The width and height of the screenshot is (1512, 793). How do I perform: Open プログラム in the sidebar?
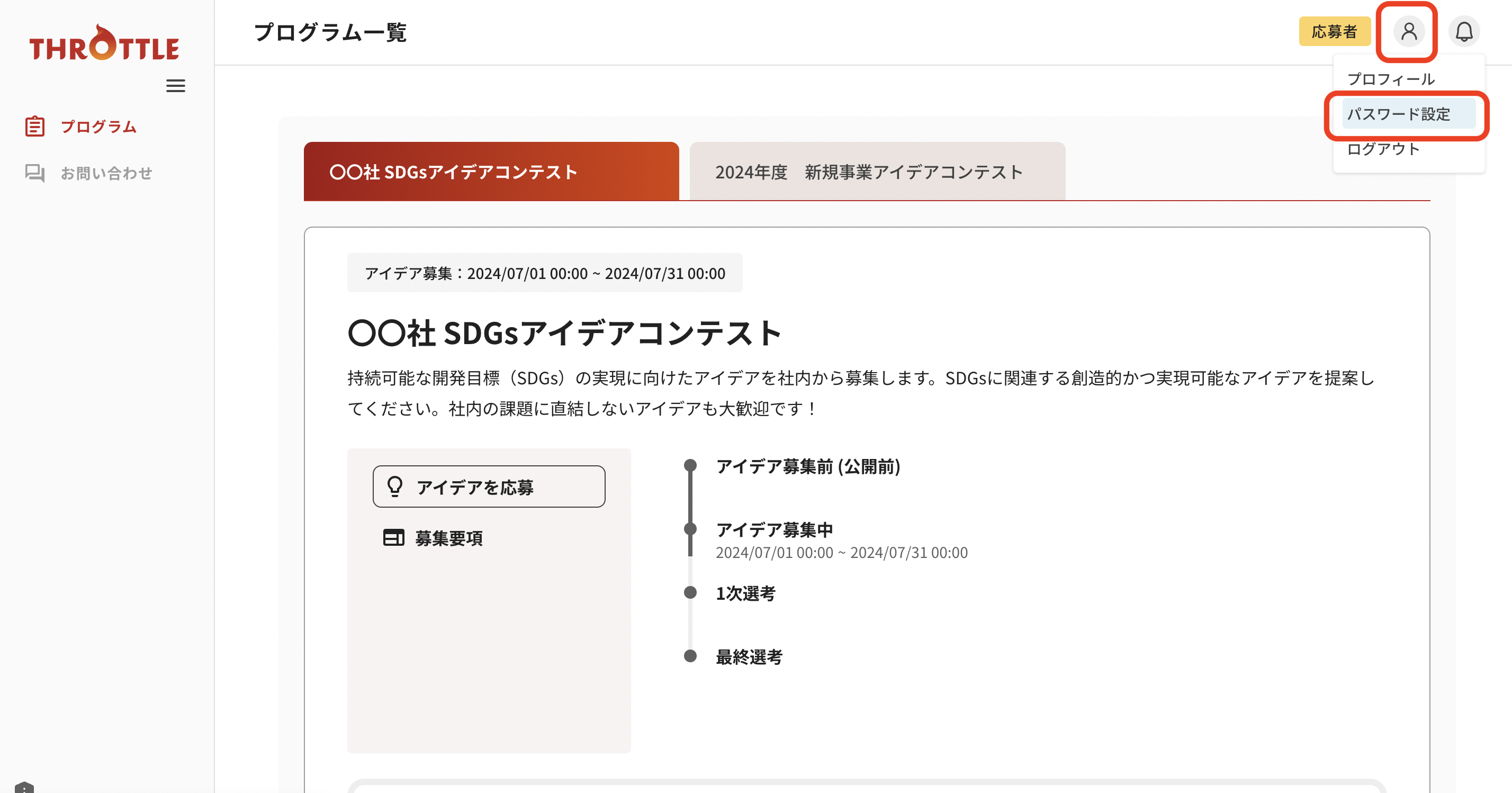(x=80, y=127)
